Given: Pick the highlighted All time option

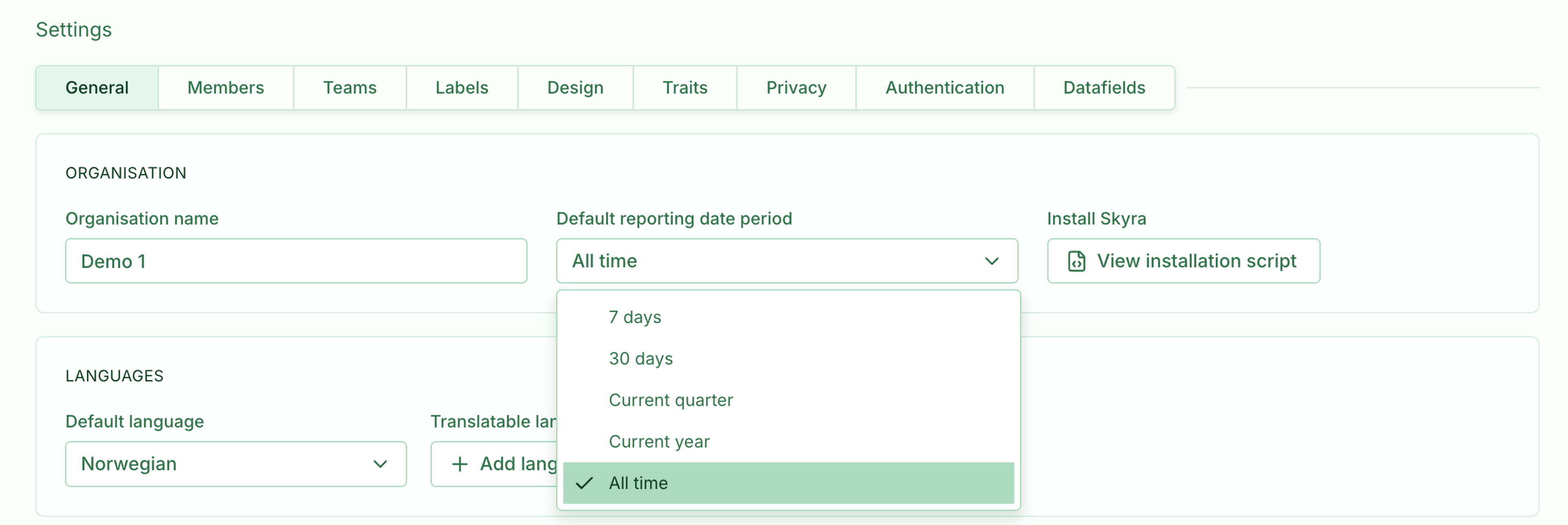Looking at the screenshot, I should (x=788, y=483).
